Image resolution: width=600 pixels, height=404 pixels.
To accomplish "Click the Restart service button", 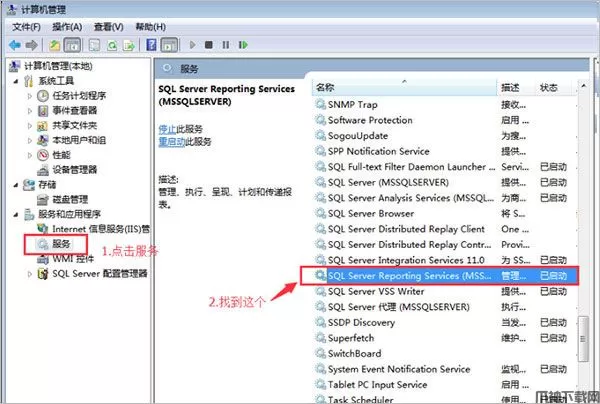I will tap(243, 45).
